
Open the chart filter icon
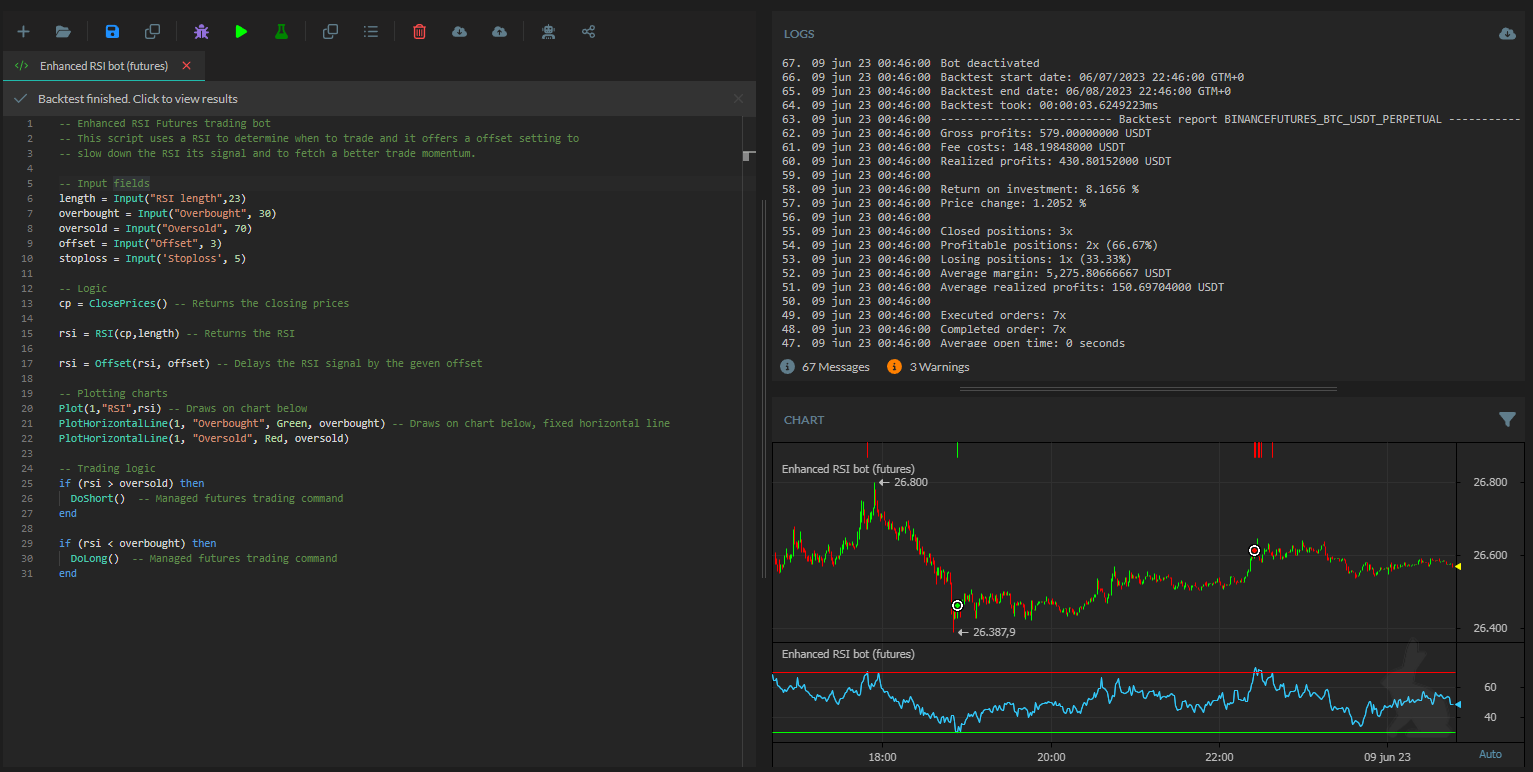click(1508, 420)
